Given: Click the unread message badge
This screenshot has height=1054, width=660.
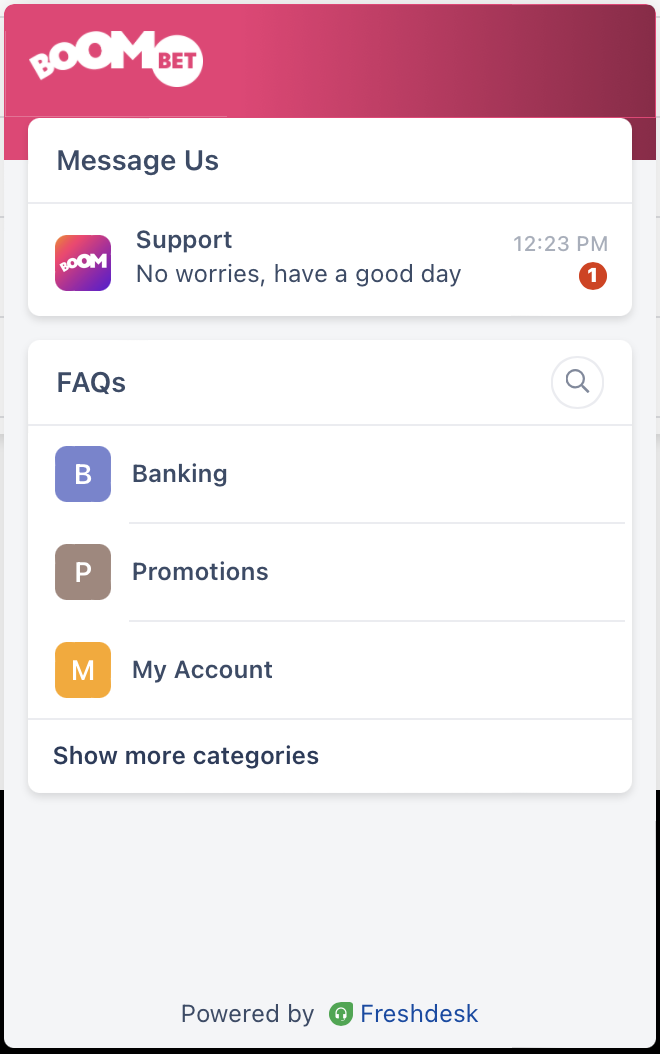Looking at the screenshot, I should click(x=593, y=276).
